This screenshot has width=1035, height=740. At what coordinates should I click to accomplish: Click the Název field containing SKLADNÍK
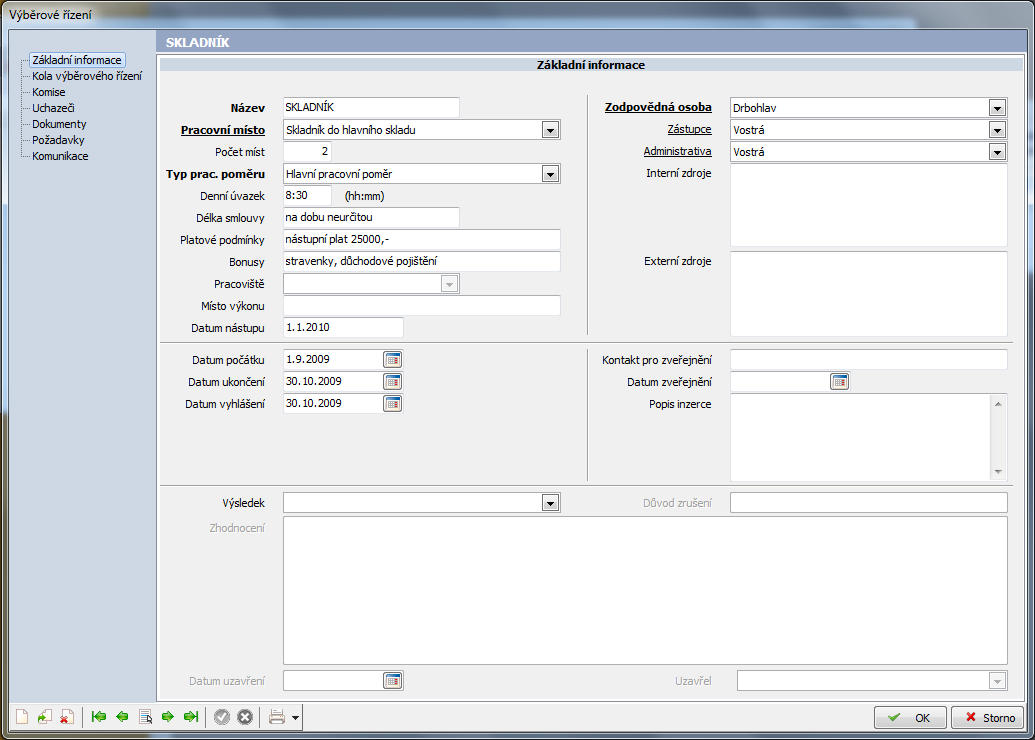click(x=371, y=108)
